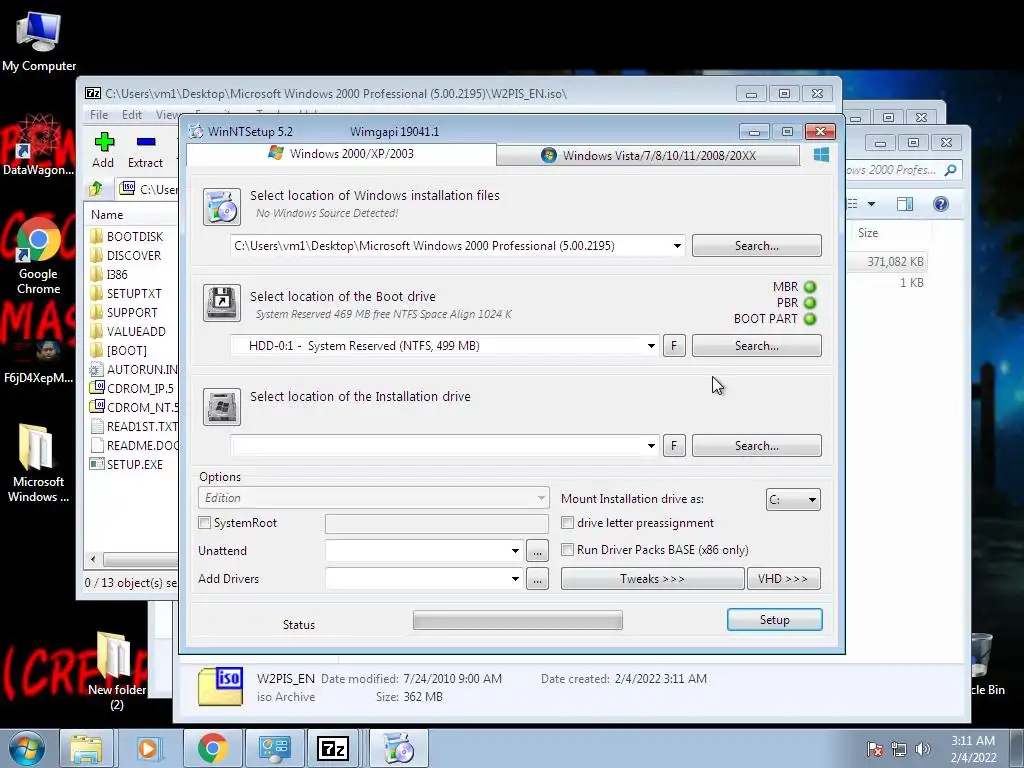
Task: Click Search next to the Installation drive
Action: click(757, 446)
